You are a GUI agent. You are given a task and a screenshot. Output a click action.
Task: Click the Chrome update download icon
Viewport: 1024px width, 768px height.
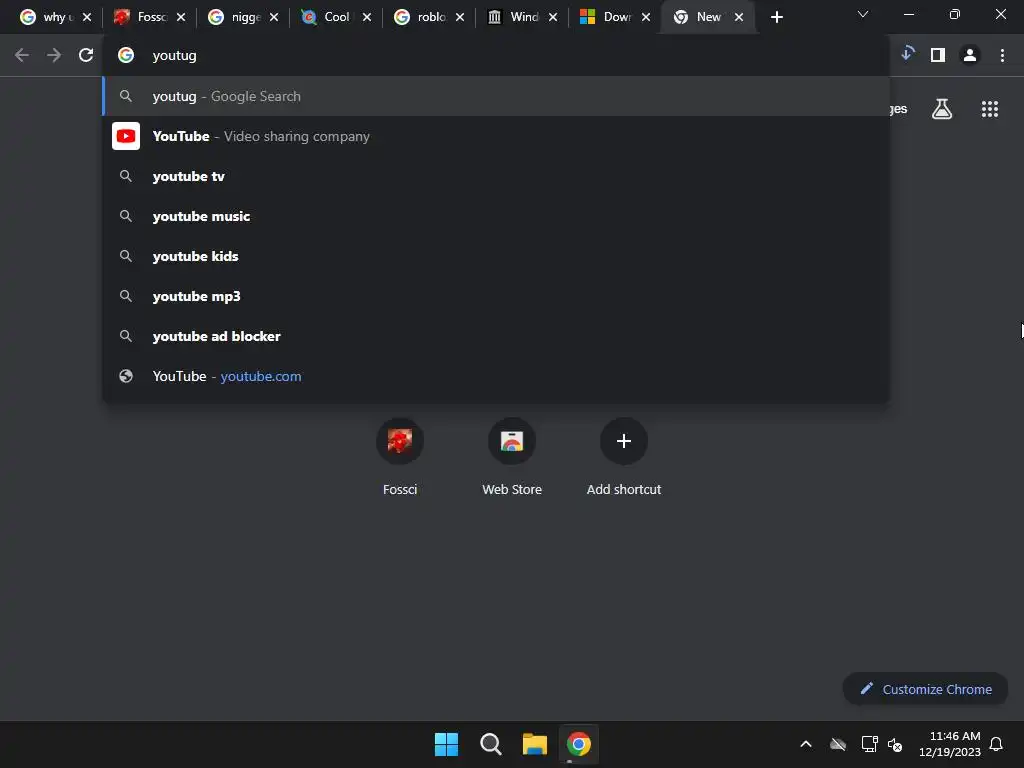click(907, 54)
